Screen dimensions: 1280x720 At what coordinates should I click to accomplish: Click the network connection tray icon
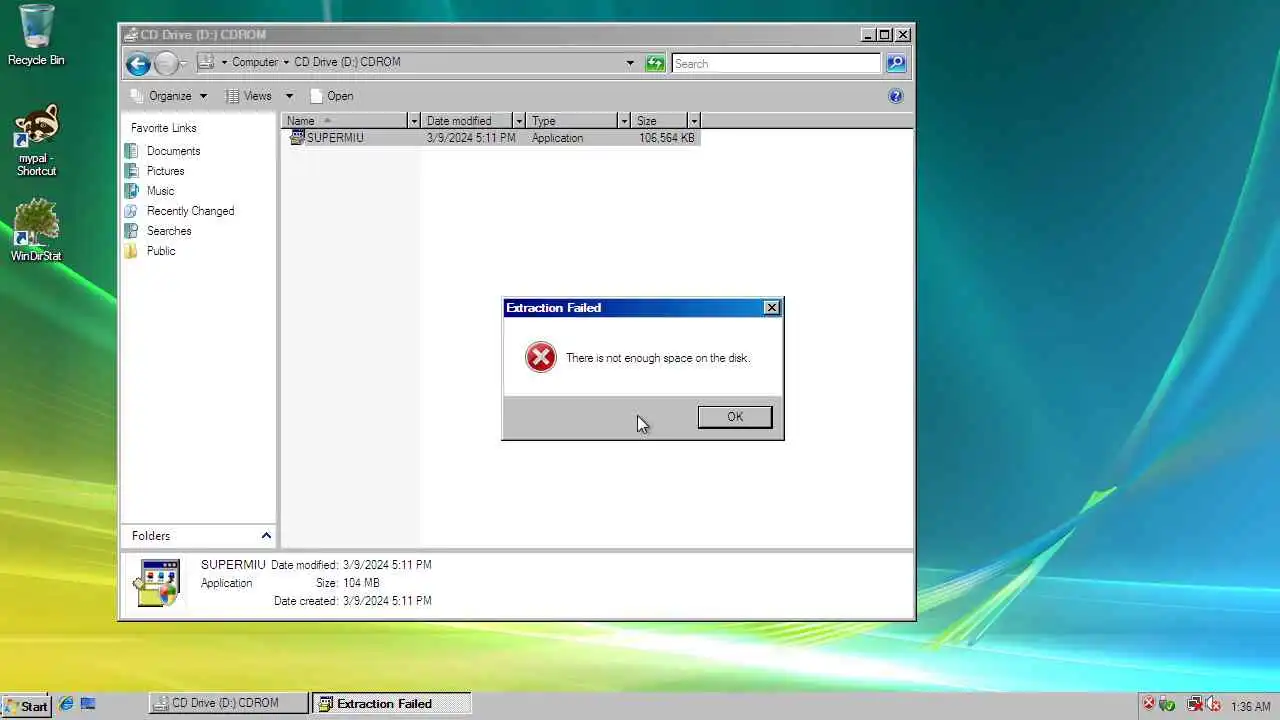click(x=1194, y=705)
